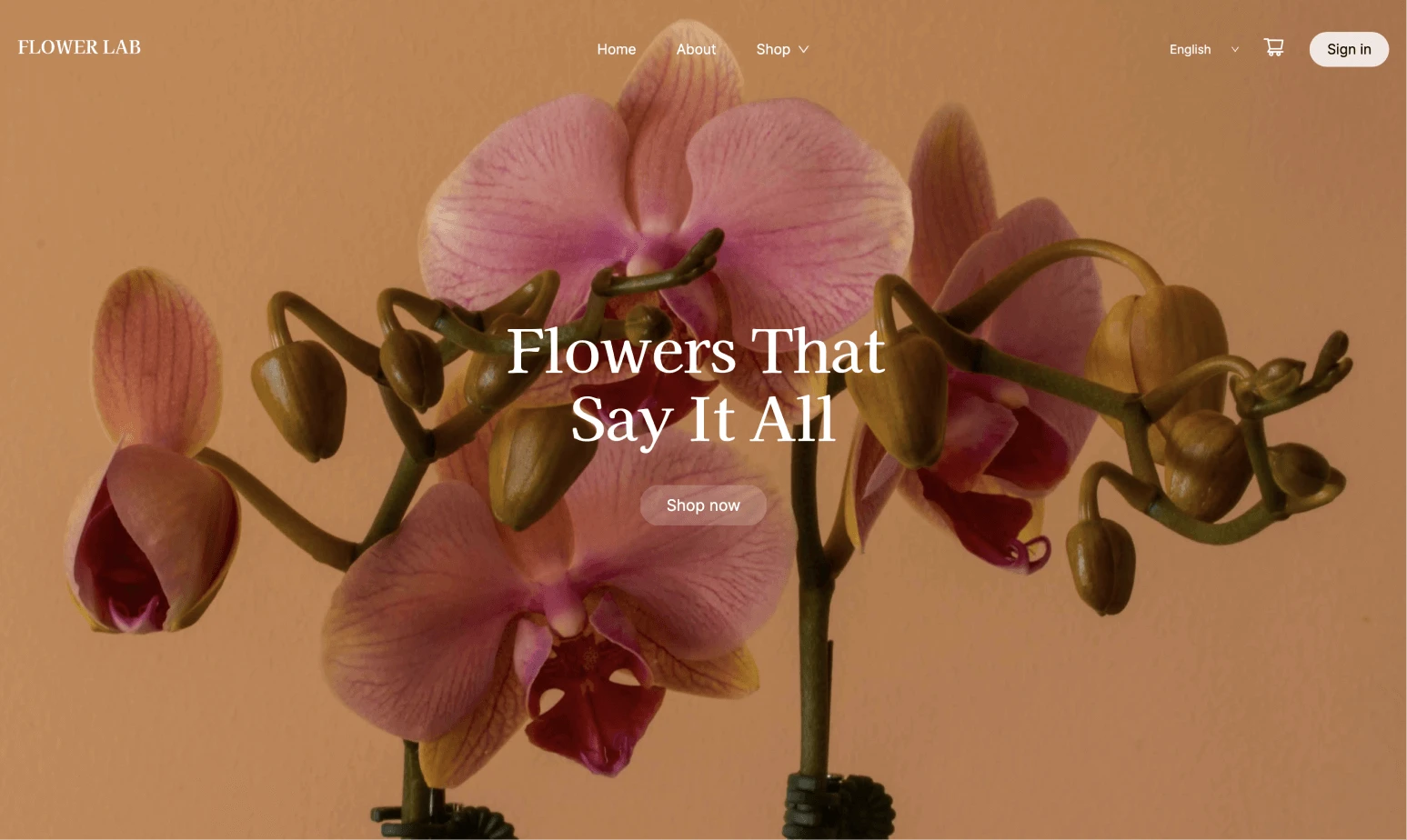The height and width of the screenshot is (840, 1407).
Task: Go to the Home page
Action: [x=617, y=49]
